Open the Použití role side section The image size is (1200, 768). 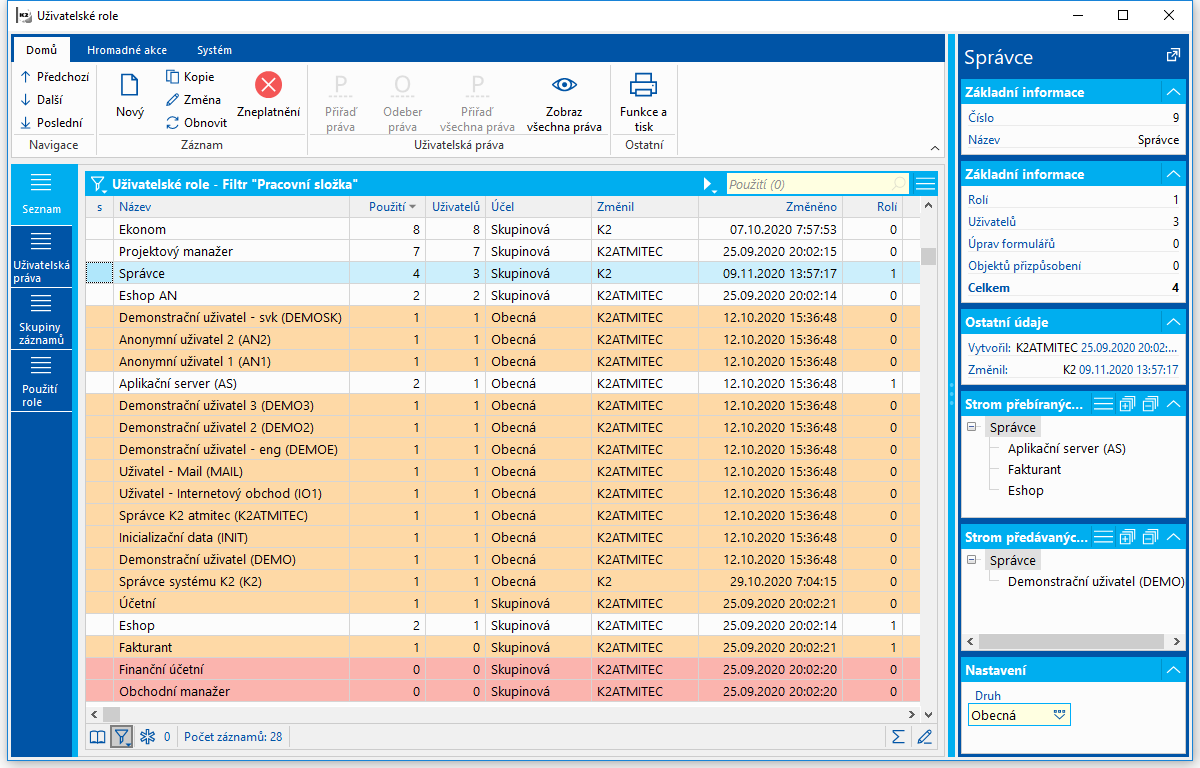[41, 381]
